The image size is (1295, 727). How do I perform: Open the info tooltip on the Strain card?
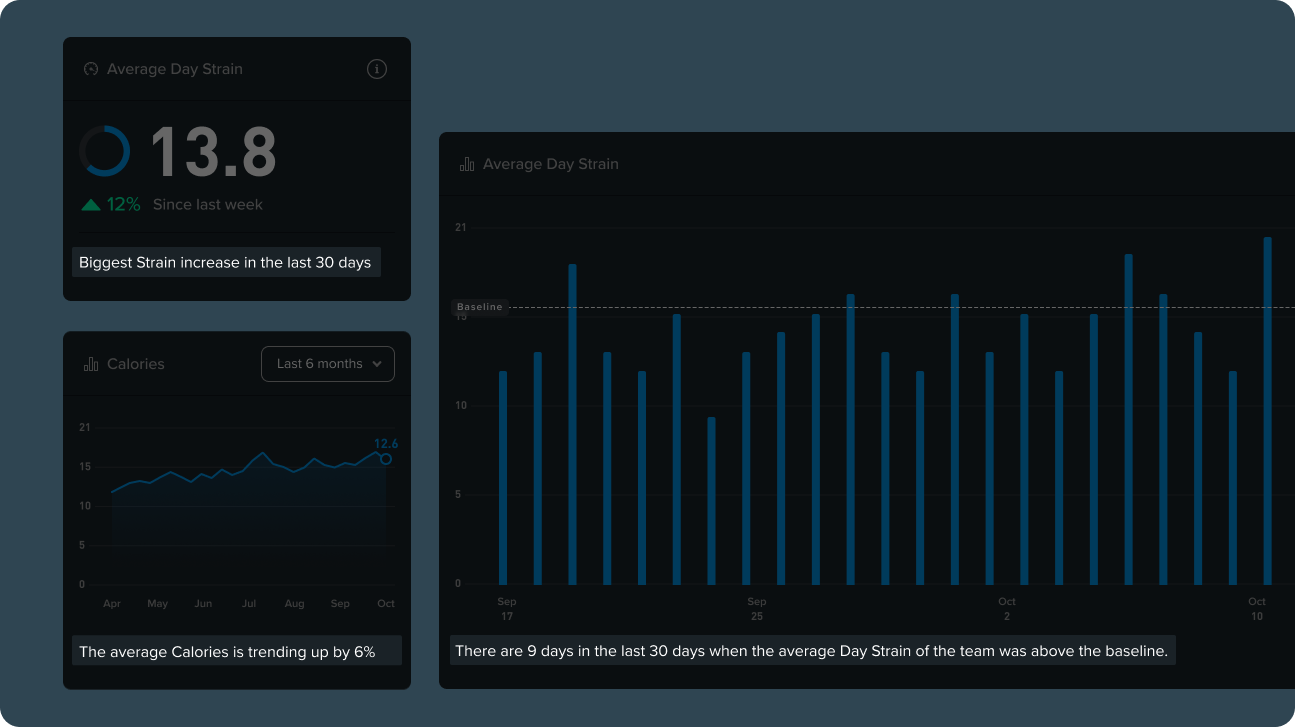376,69
